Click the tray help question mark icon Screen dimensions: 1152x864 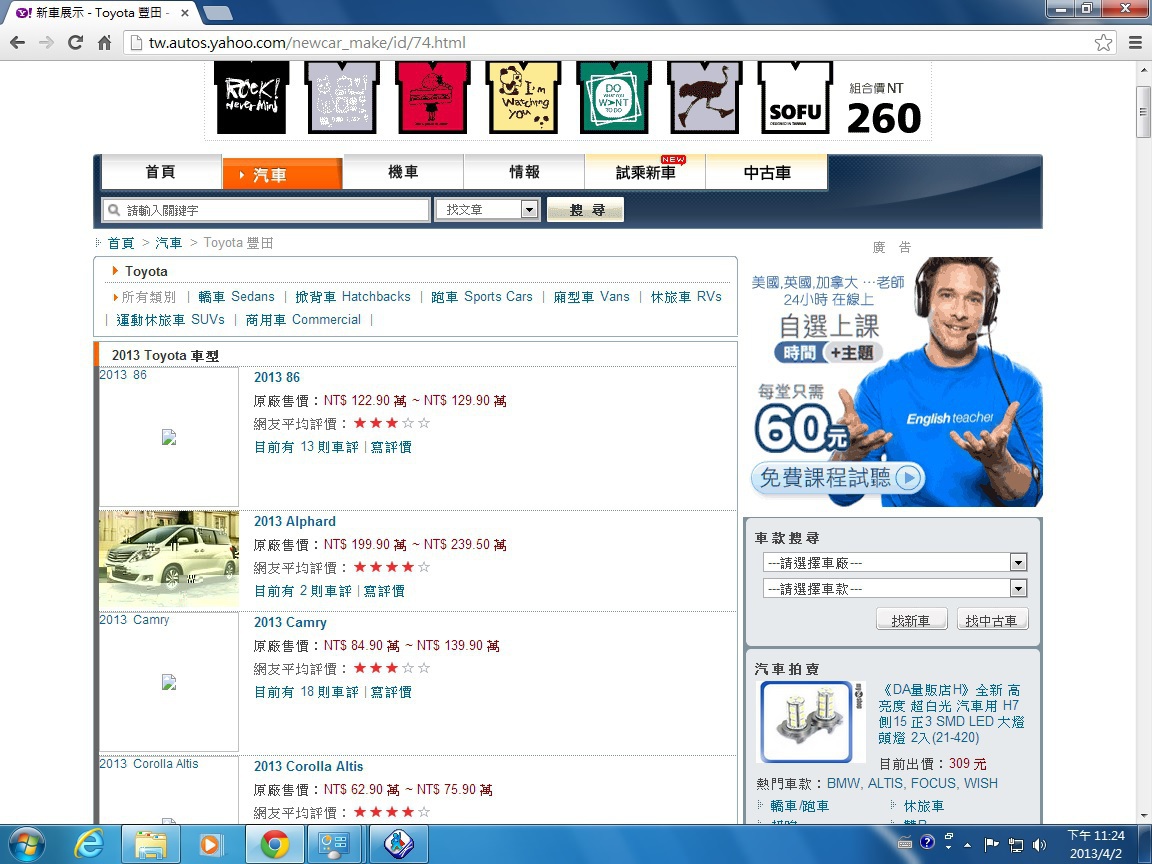pyautogui.click(x=927, y=843)
